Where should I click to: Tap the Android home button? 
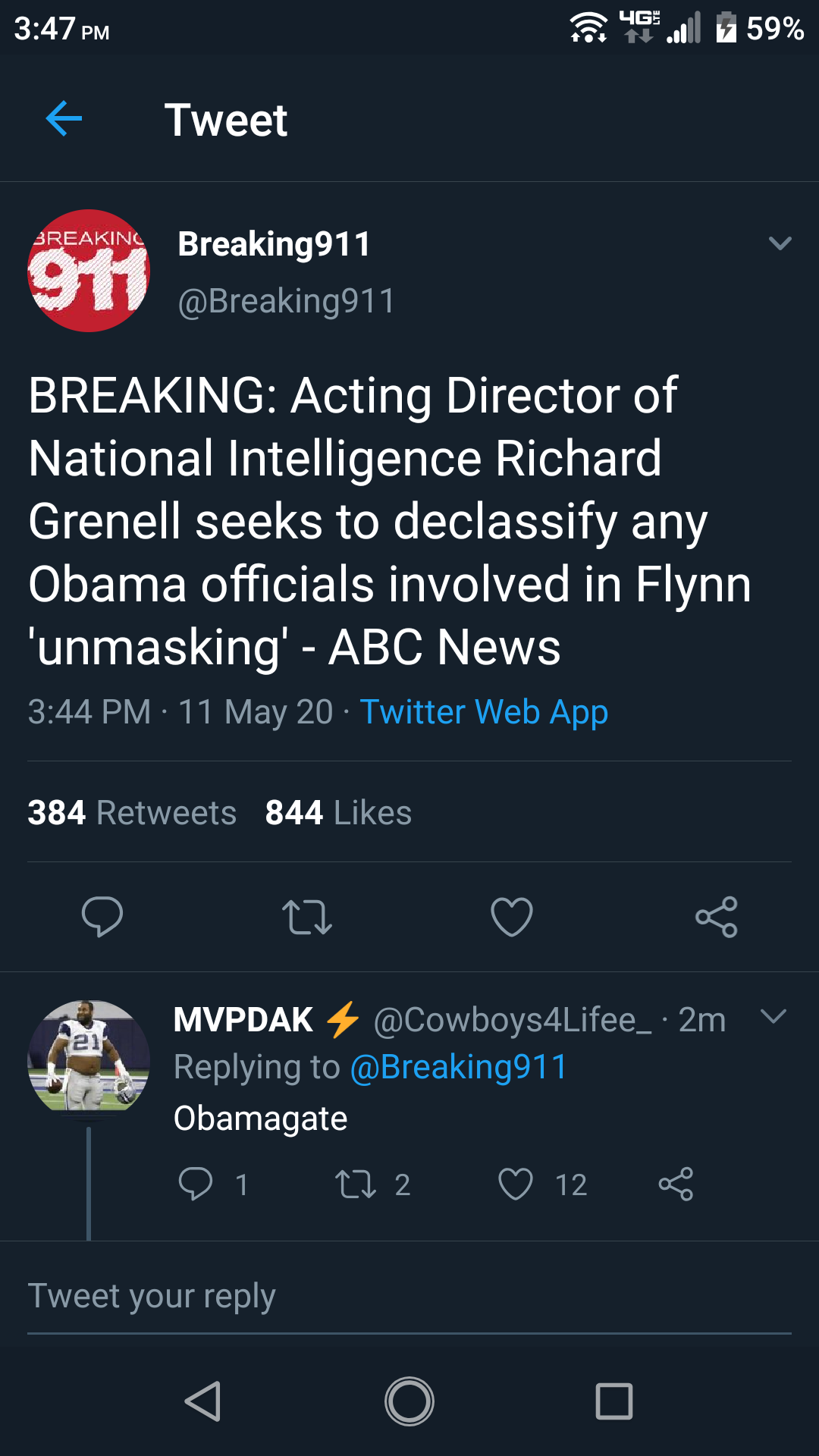[x=409, y=1401]
